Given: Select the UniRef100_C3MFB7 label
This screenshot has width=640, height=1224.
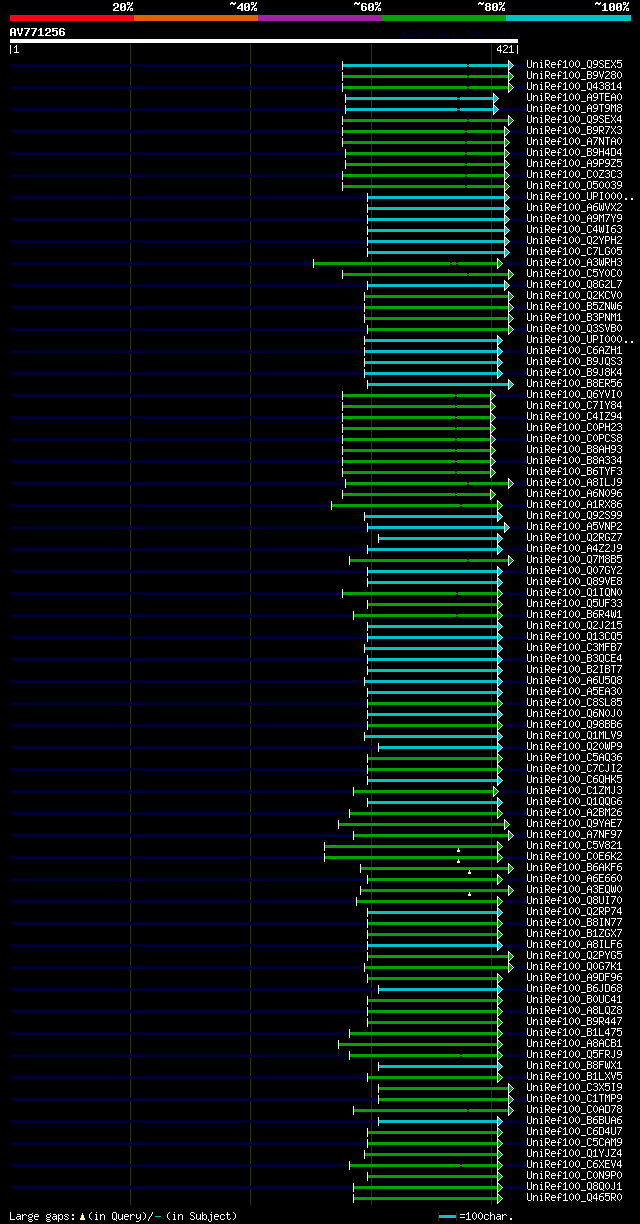Looking at the screenshot, I should click(x=574, y=647).
